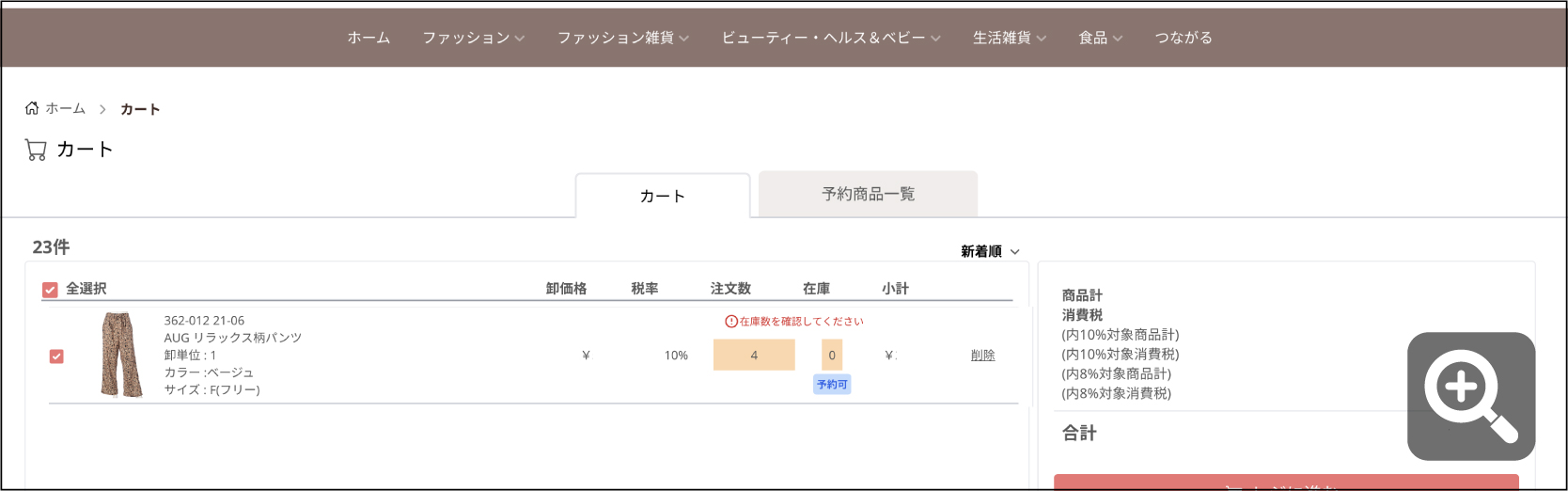
Task: Click the order quantity field showing 4
Action: tap(754, 355)
